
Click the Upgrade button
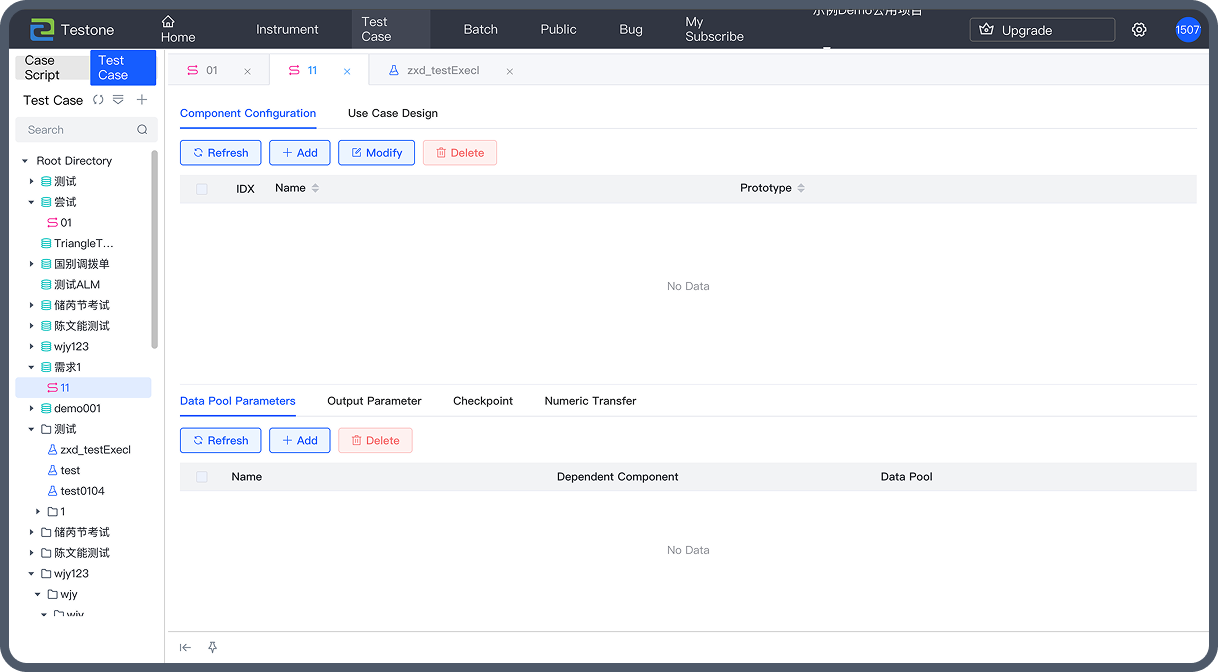(x=1041, y=30)
